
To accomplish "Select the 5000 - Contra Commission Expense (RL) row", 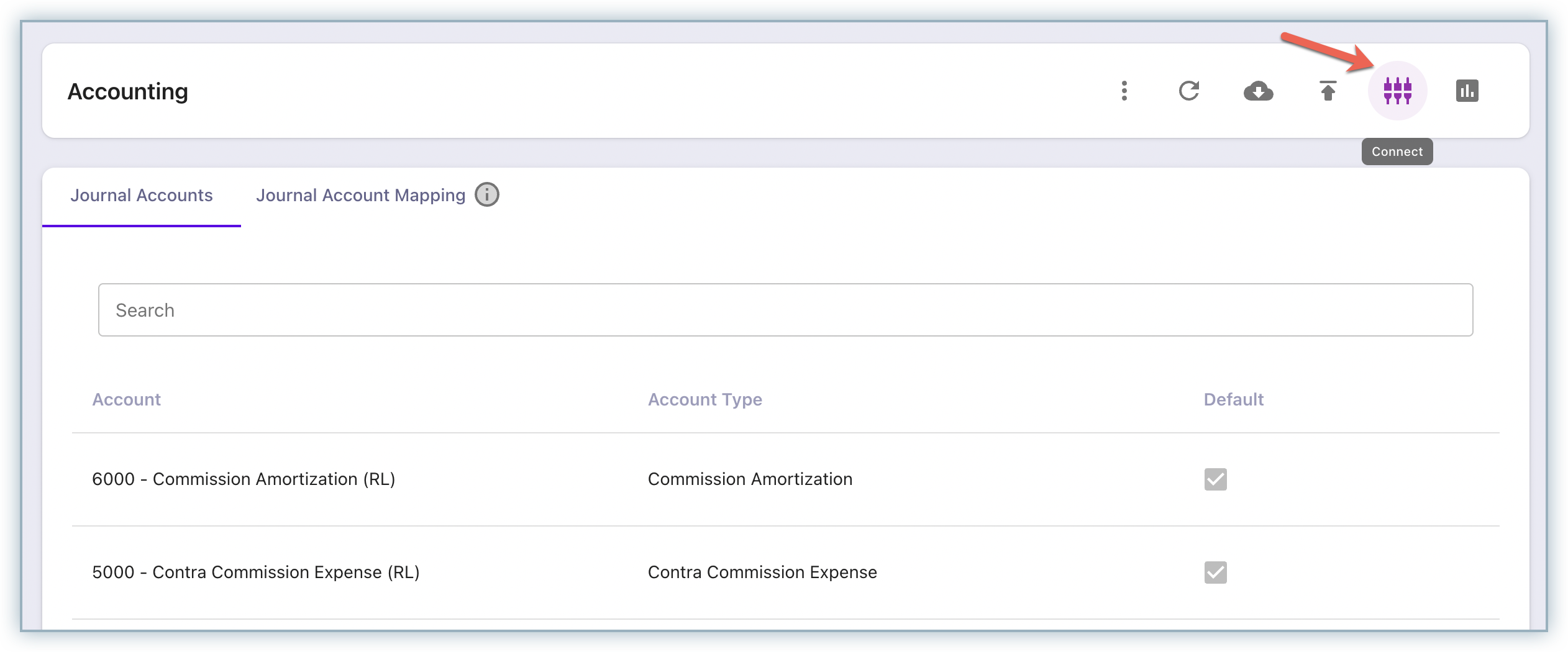I will tap(255, 573).
